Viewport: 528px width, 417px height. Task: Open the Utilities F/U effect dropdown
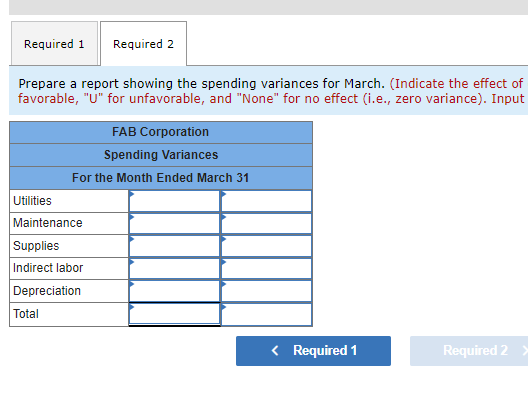pos(266,201)
